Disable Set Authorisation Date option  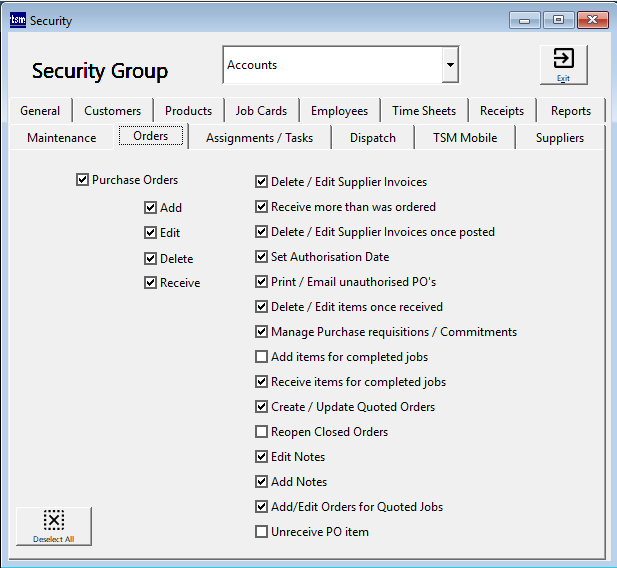point(262,257)
